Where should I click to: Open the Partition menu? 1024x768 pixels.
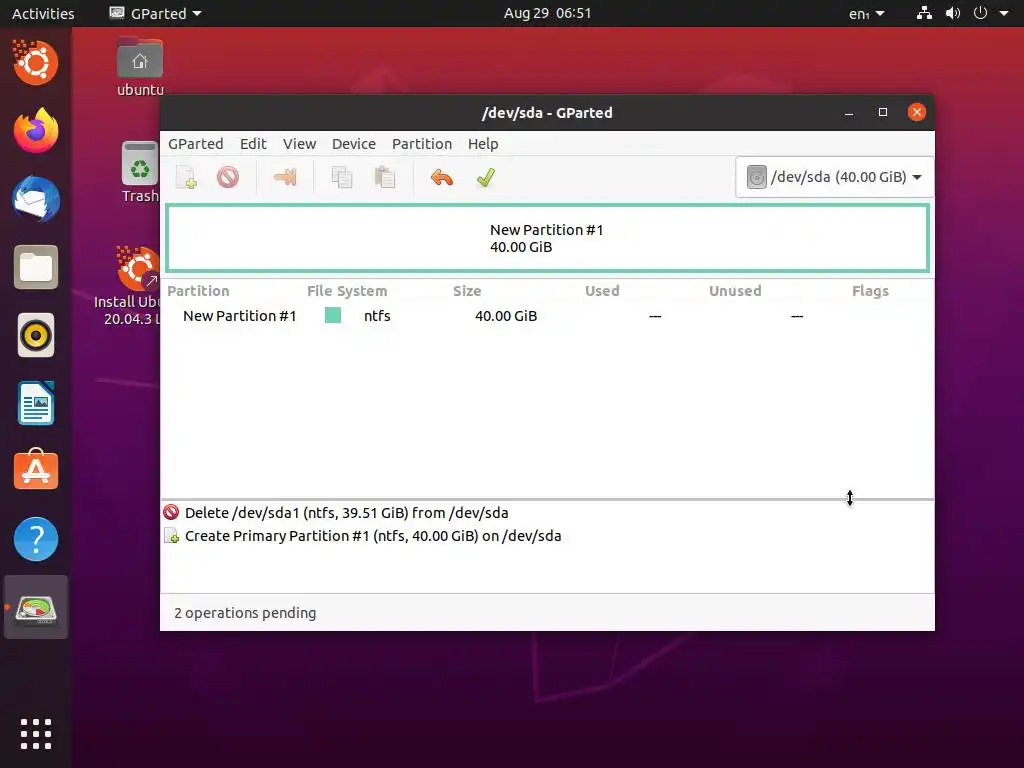click(x=421, y=144)
